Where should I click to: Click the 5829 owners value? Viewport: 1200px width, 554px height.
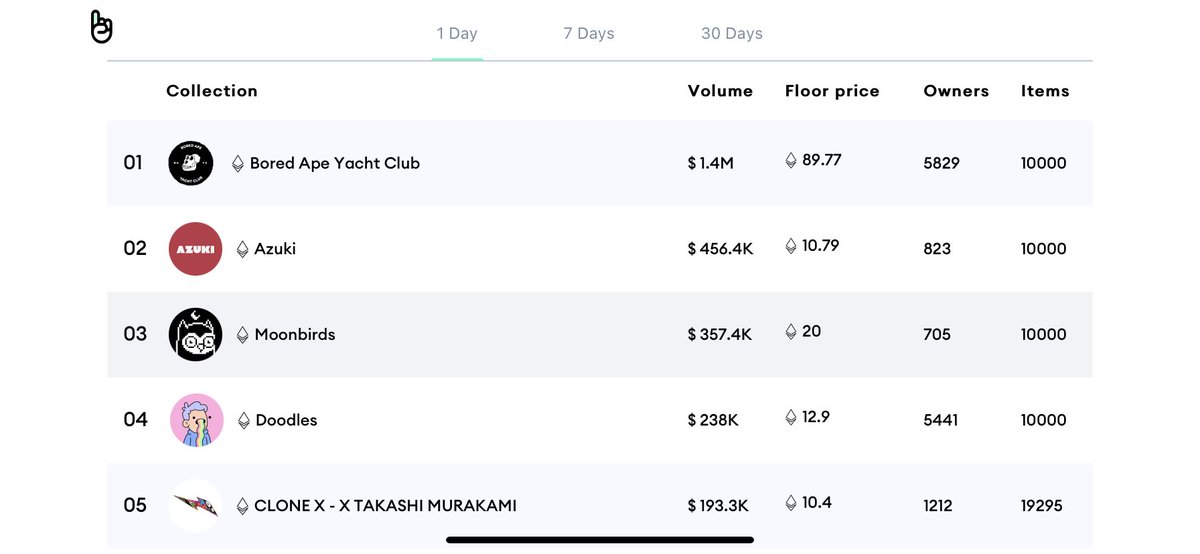coord(941,163)
